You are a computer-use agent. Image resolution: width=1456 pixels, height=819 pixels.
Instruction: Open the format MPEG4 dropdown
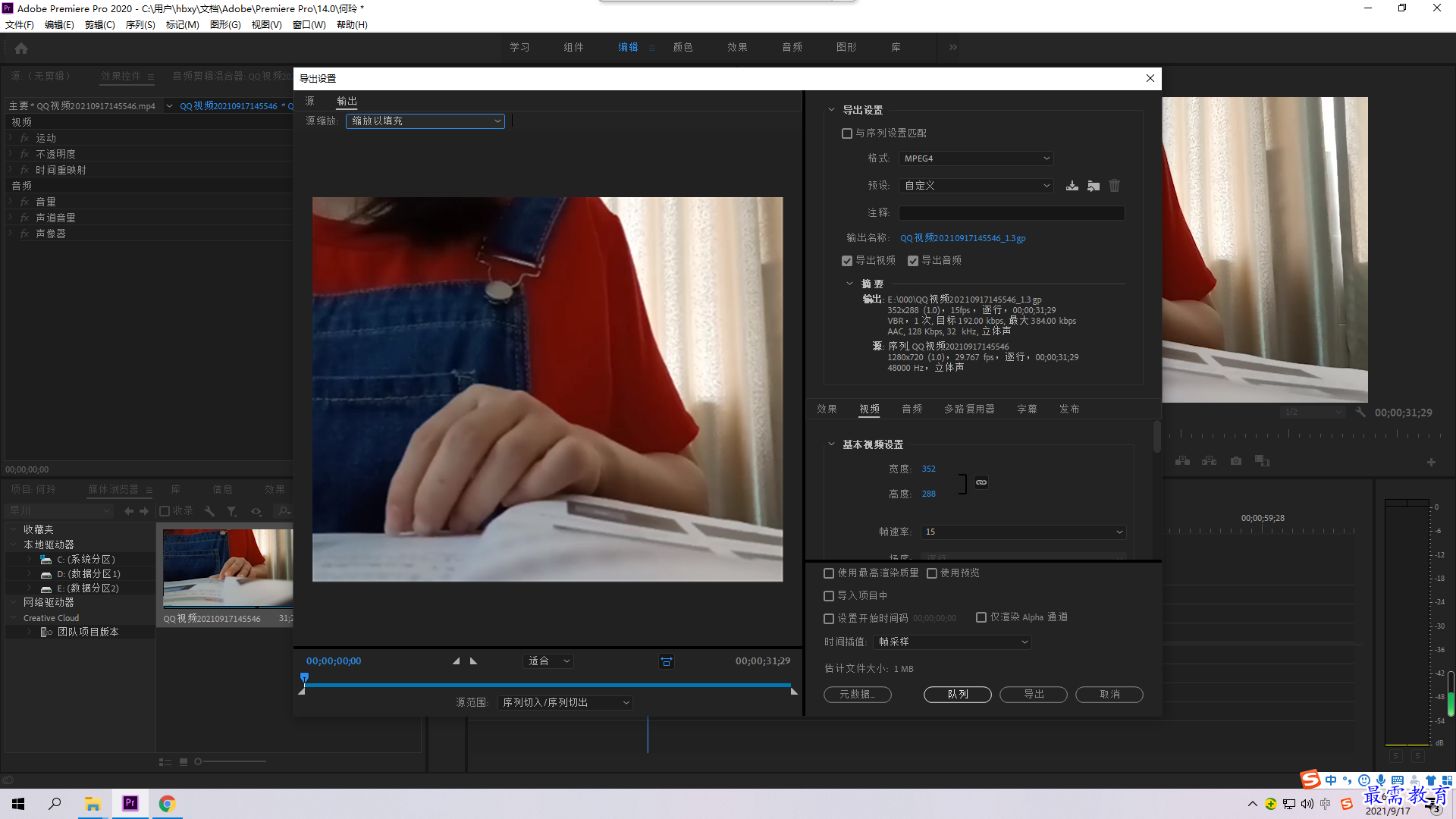click(x=977, y=158)
